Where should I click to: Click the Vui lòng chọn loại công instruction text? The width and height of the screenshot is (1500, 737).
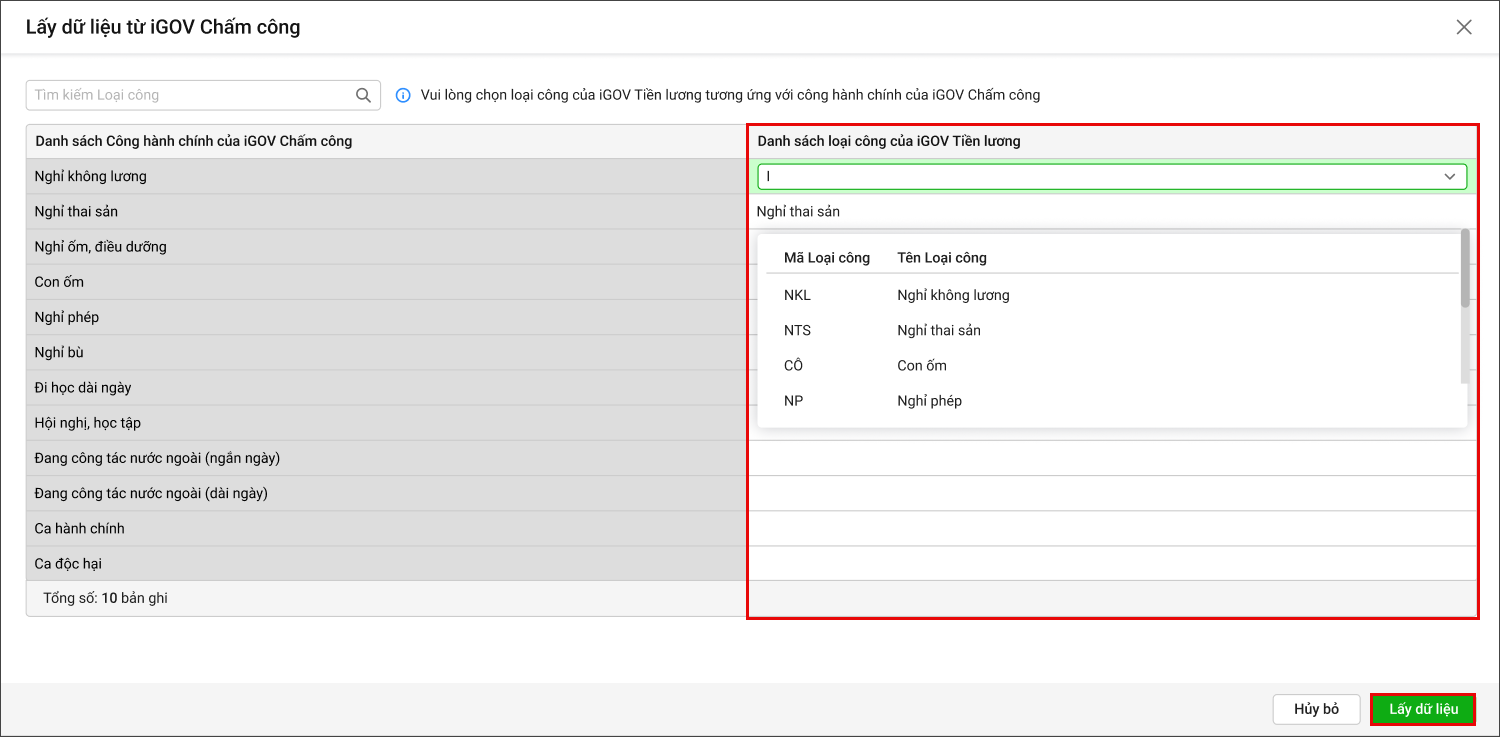pos(731,95)
